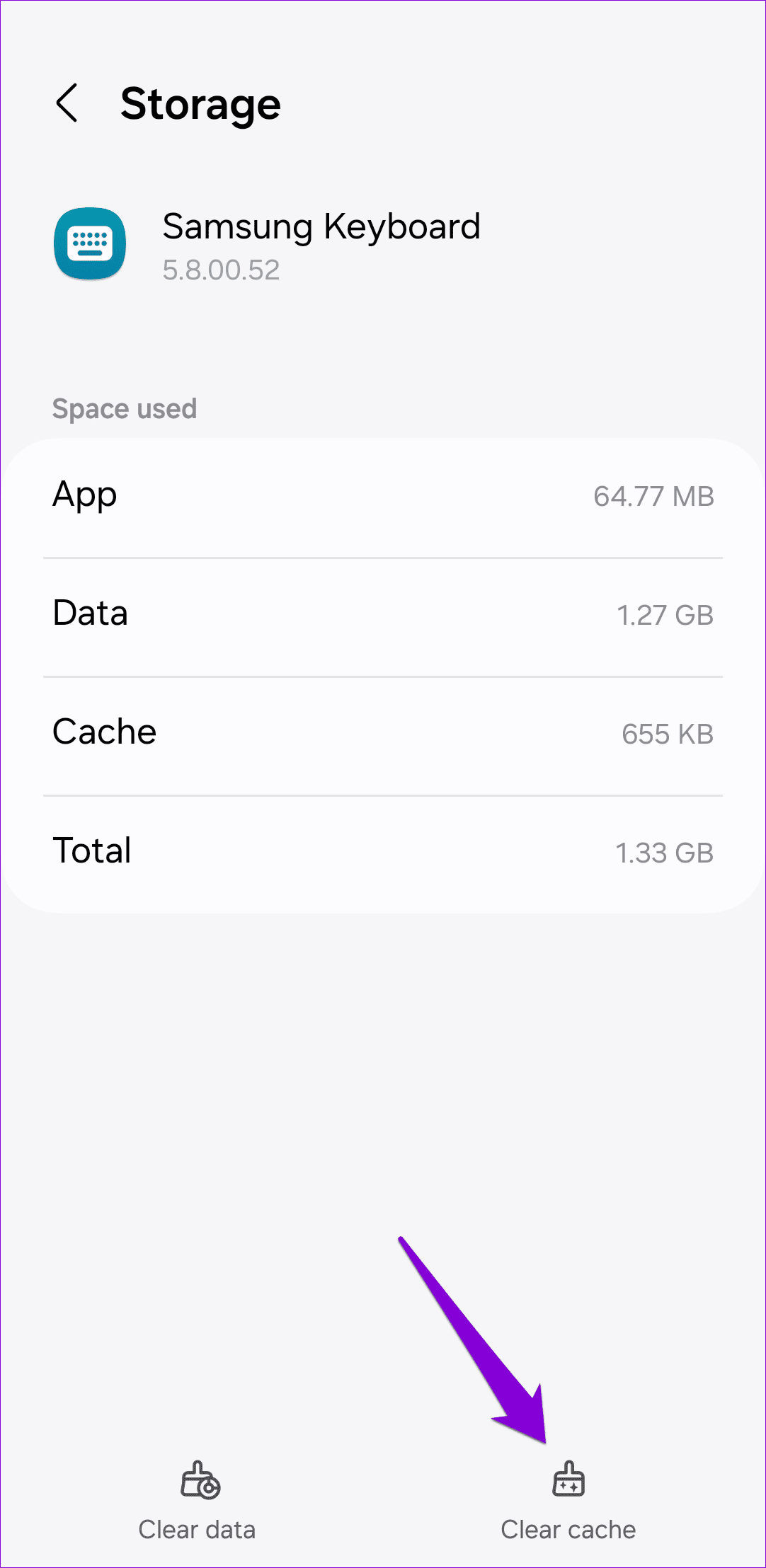Tap the 1.27 GB data value
Screen dimensions: 766x1568
tap(665, 616)
